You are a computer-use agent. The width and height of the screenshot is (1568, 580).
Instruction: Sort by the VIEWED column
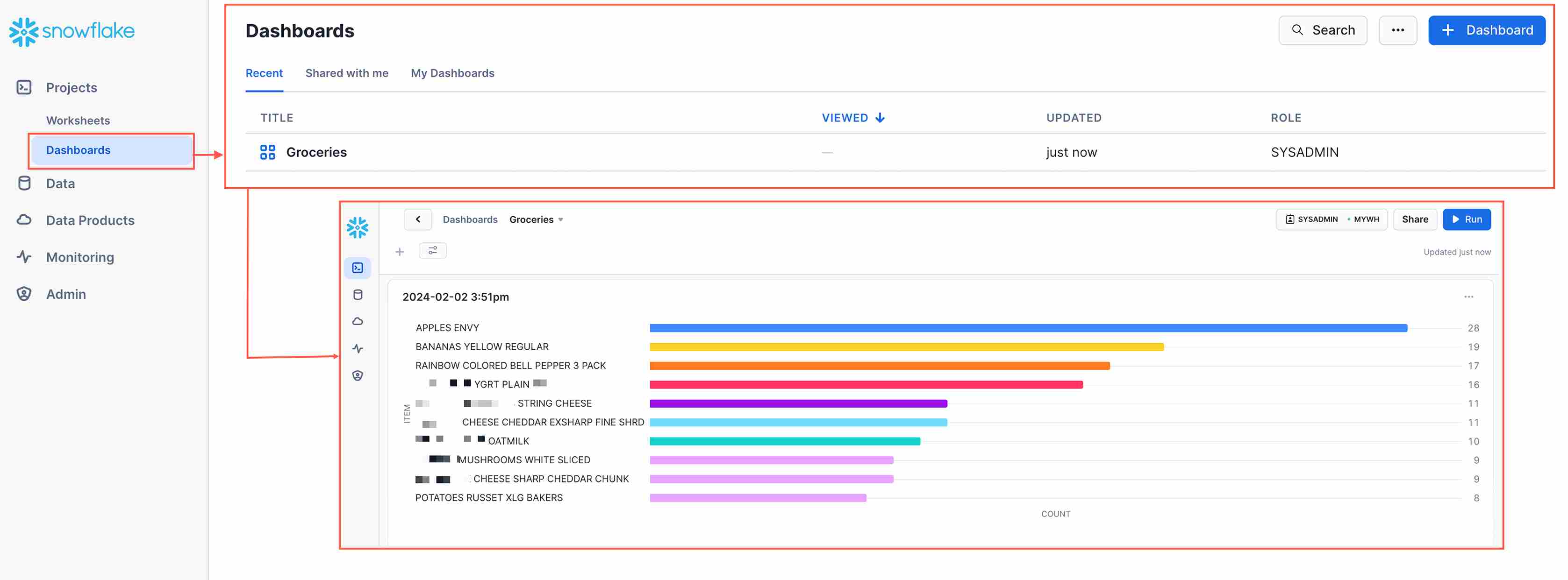point(853,118)
